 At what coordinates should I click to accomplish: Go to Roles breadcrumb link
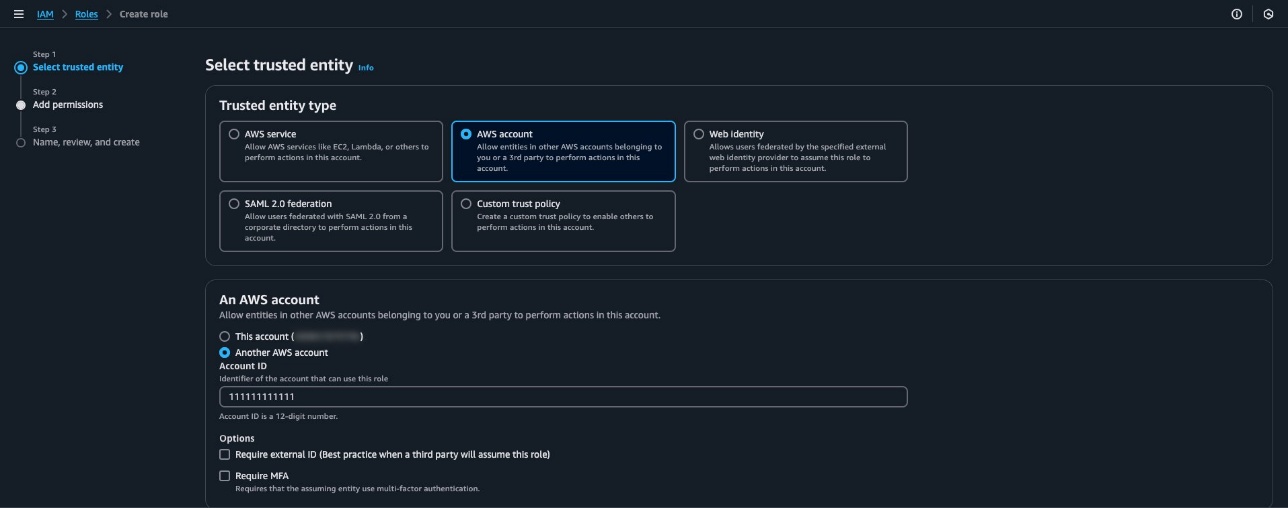click(86, 14)
